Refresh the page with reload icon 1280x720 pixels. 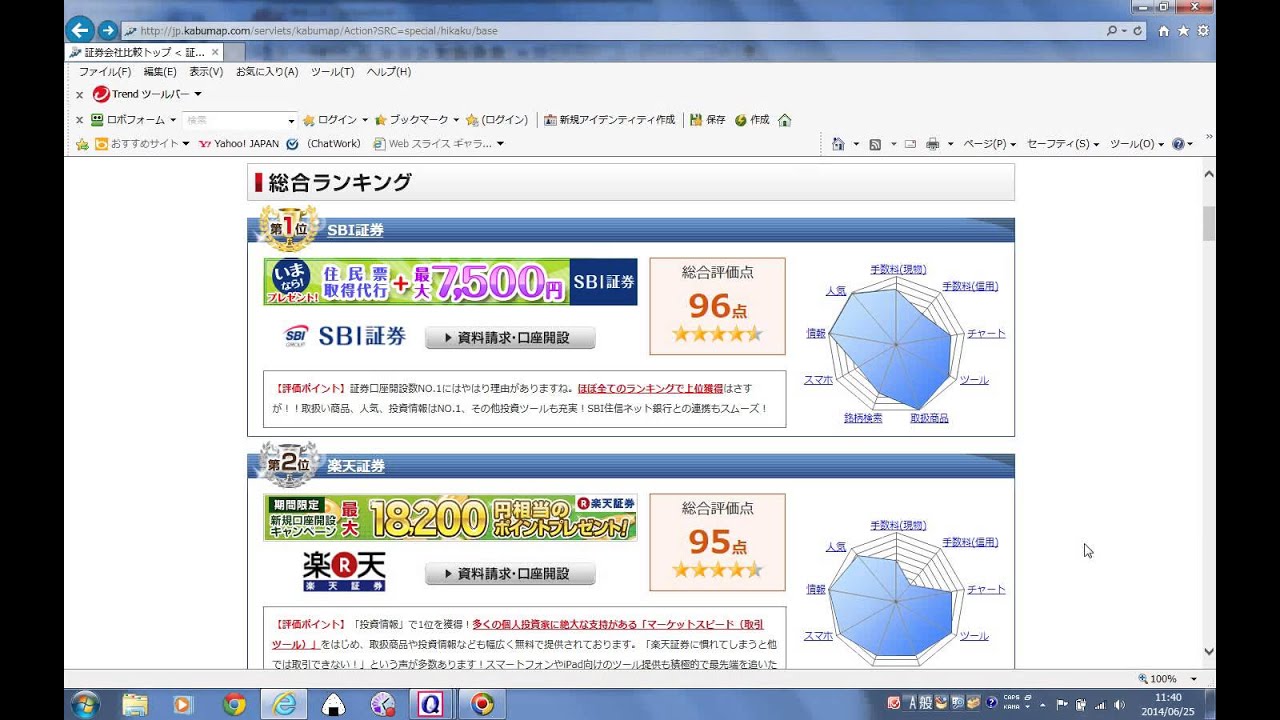[1138, 31]
